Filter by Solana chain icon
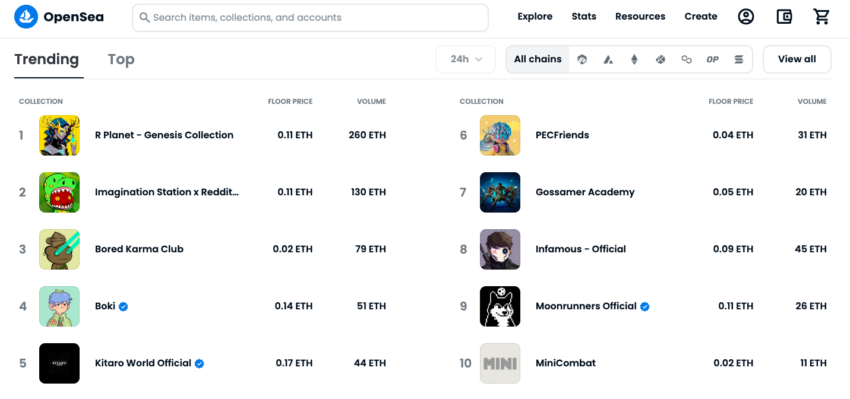 tap(739, 60)
